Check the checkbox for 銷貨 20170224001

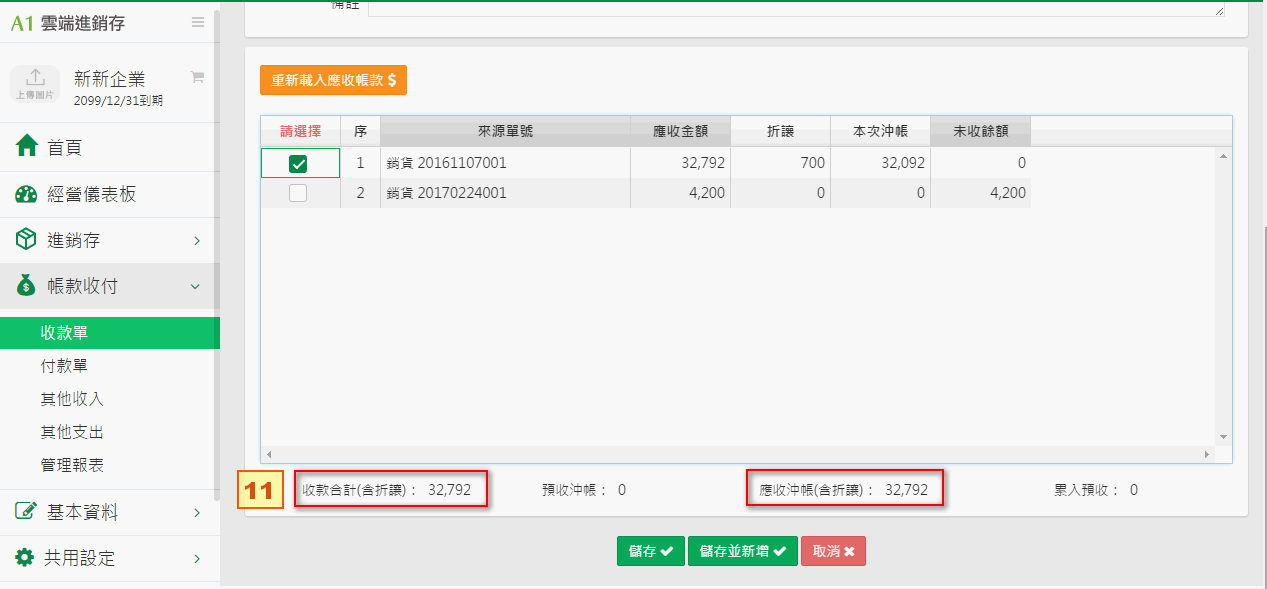pyautogui.click(x=298, y=193)
